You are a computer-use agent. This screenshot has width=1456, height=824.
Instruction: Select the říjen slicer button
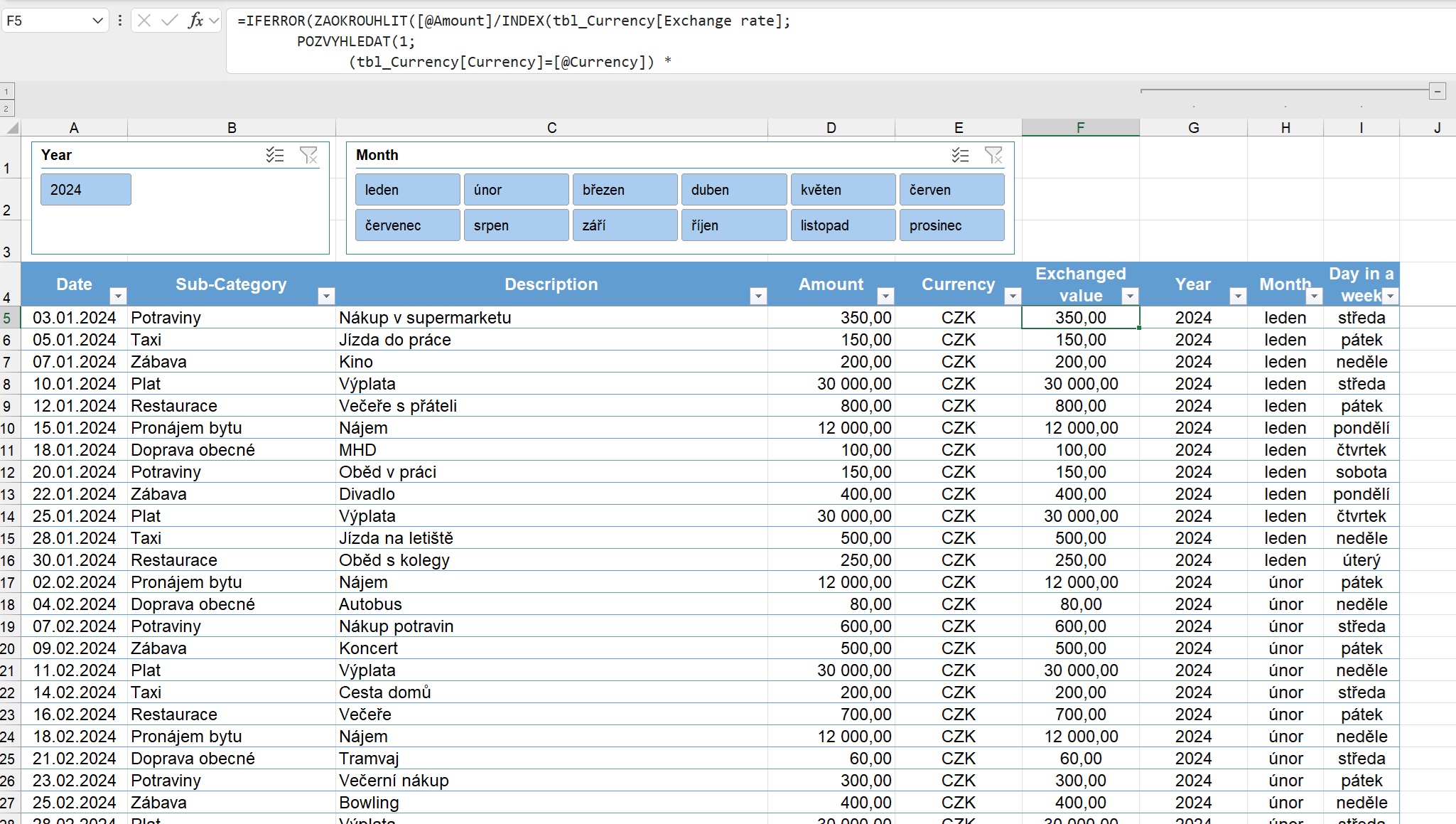click(x=734, y=225)
